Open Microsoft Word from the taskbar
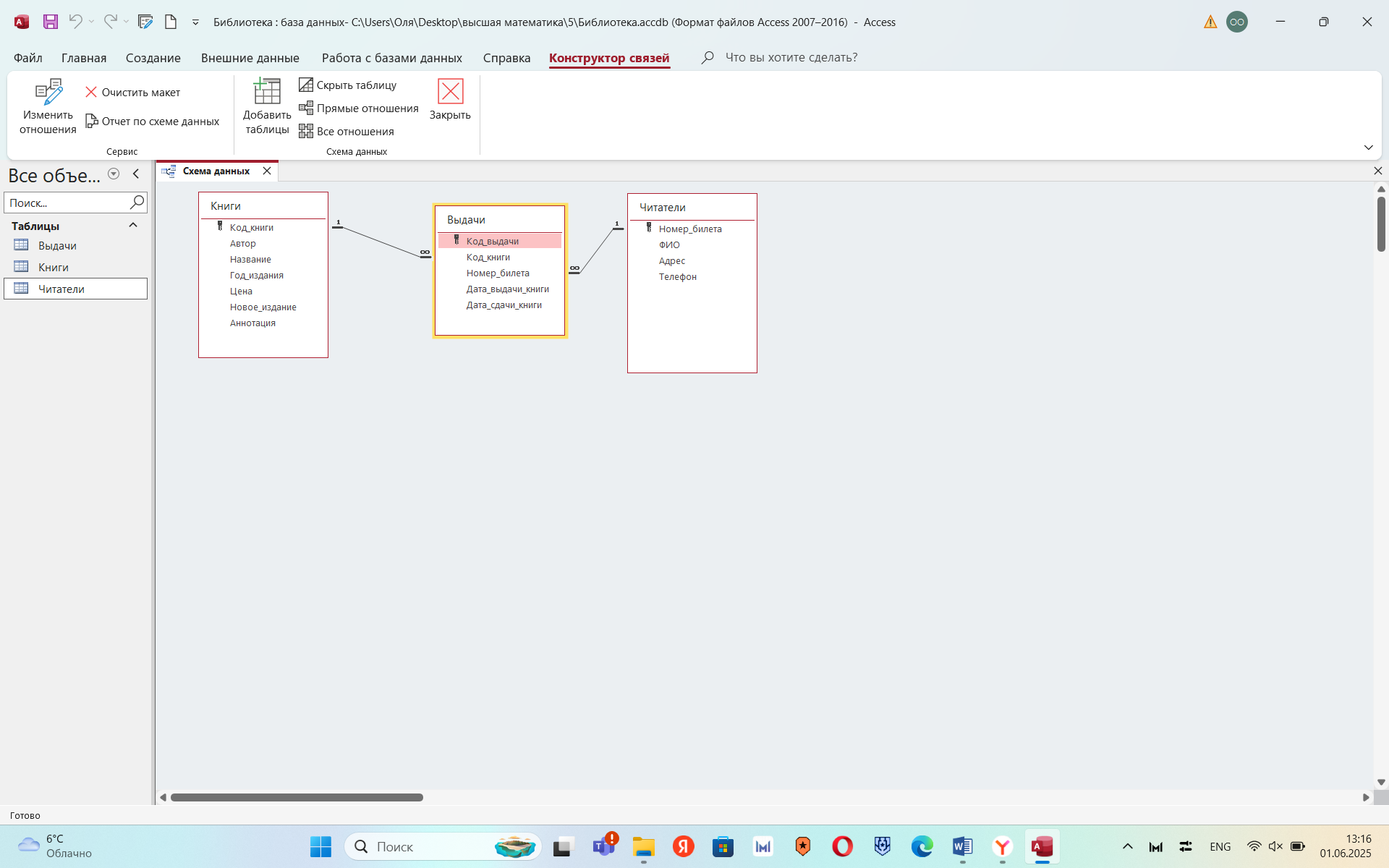 pos(962,846)
